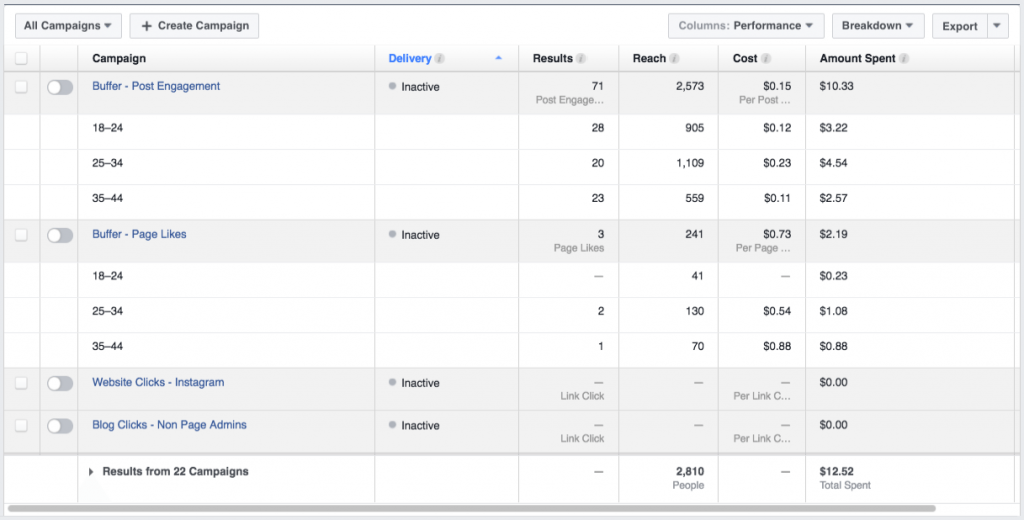The height and width of the screenshot is (520, 1024).
Task: Enable the Website Clicks - Instagram campaign switch
Action: click(60, 383)
